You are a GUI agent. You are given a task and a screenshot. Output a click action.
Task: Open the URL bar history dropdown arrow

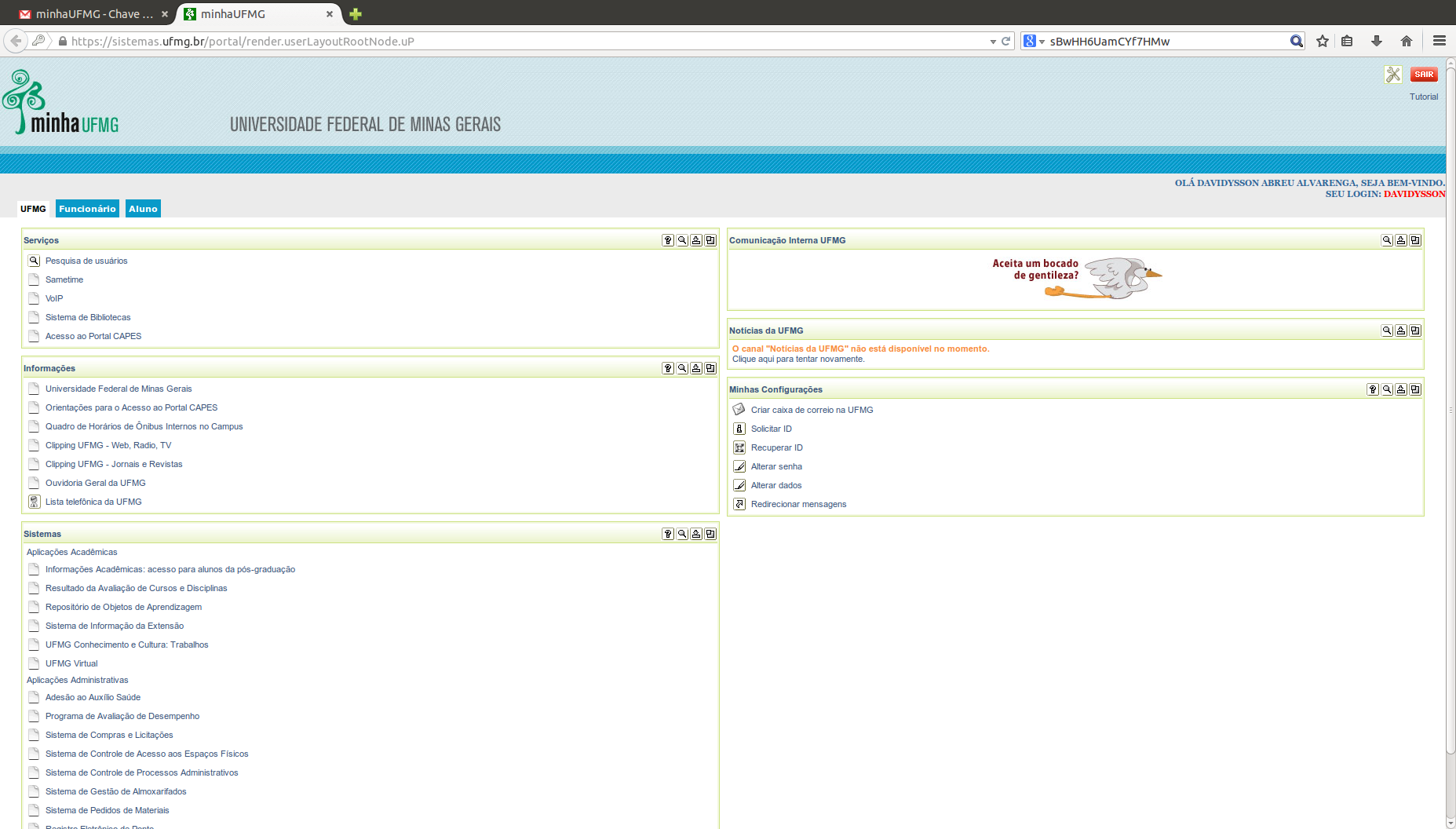(993, 42)
